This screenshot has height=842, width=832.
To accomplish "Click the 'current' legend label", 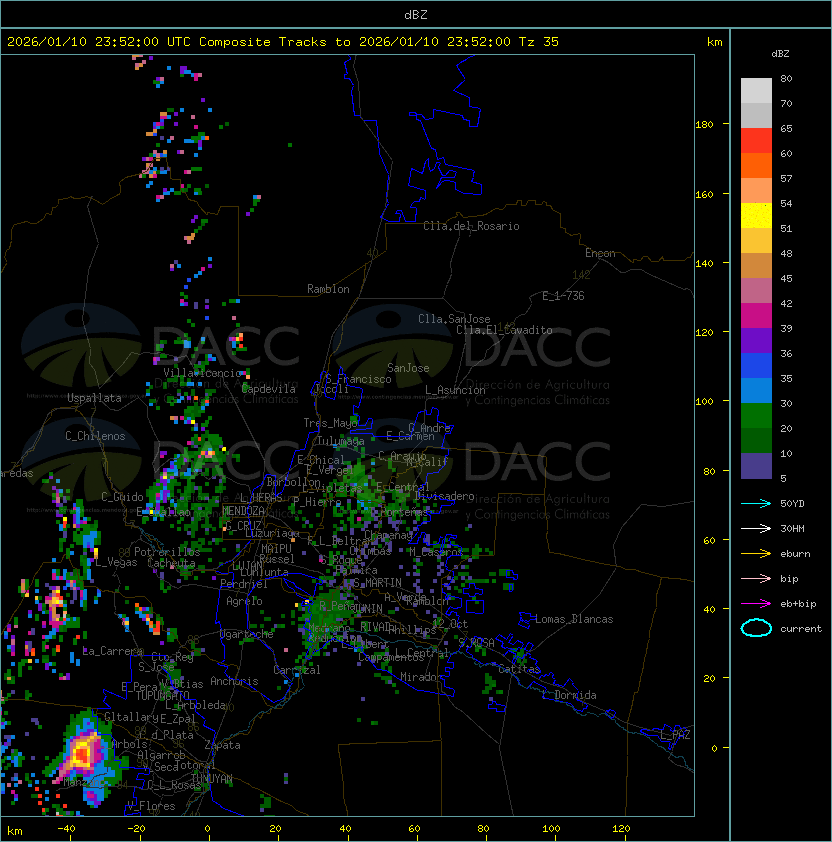I will coord(801,629).
